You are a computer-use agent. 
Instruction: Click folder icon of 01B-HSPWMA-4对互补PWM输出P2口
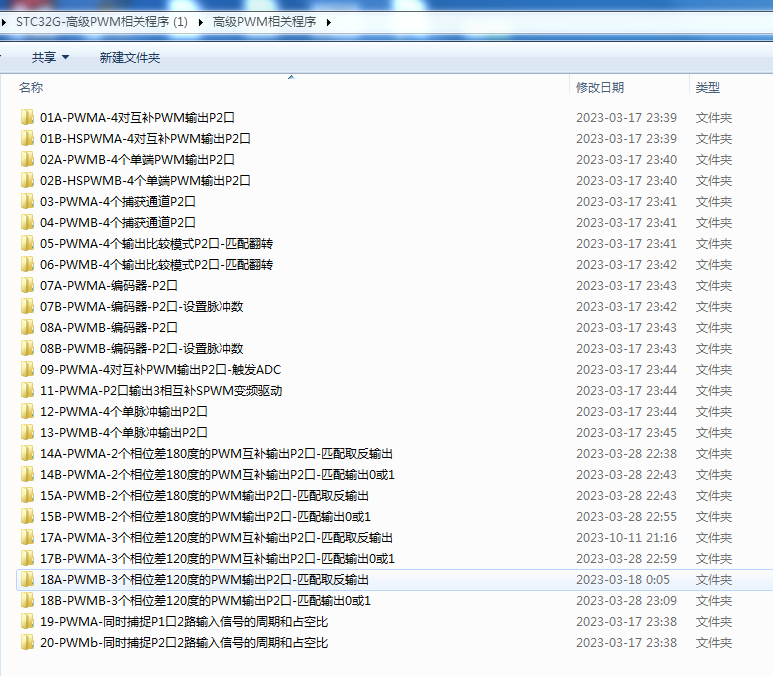(x=28, y=139)
